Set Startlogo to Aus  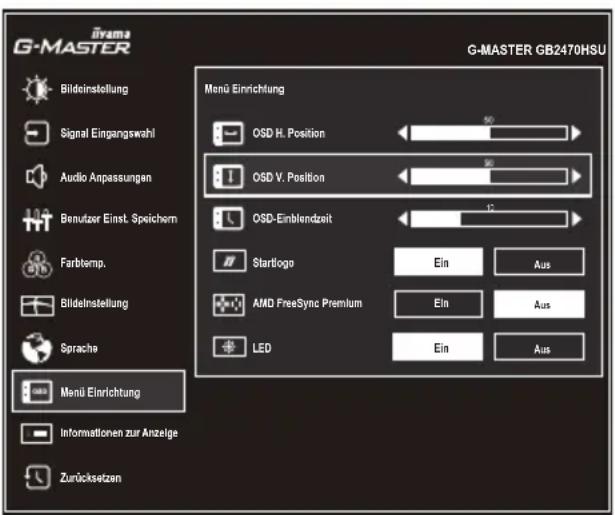(539, 262)
